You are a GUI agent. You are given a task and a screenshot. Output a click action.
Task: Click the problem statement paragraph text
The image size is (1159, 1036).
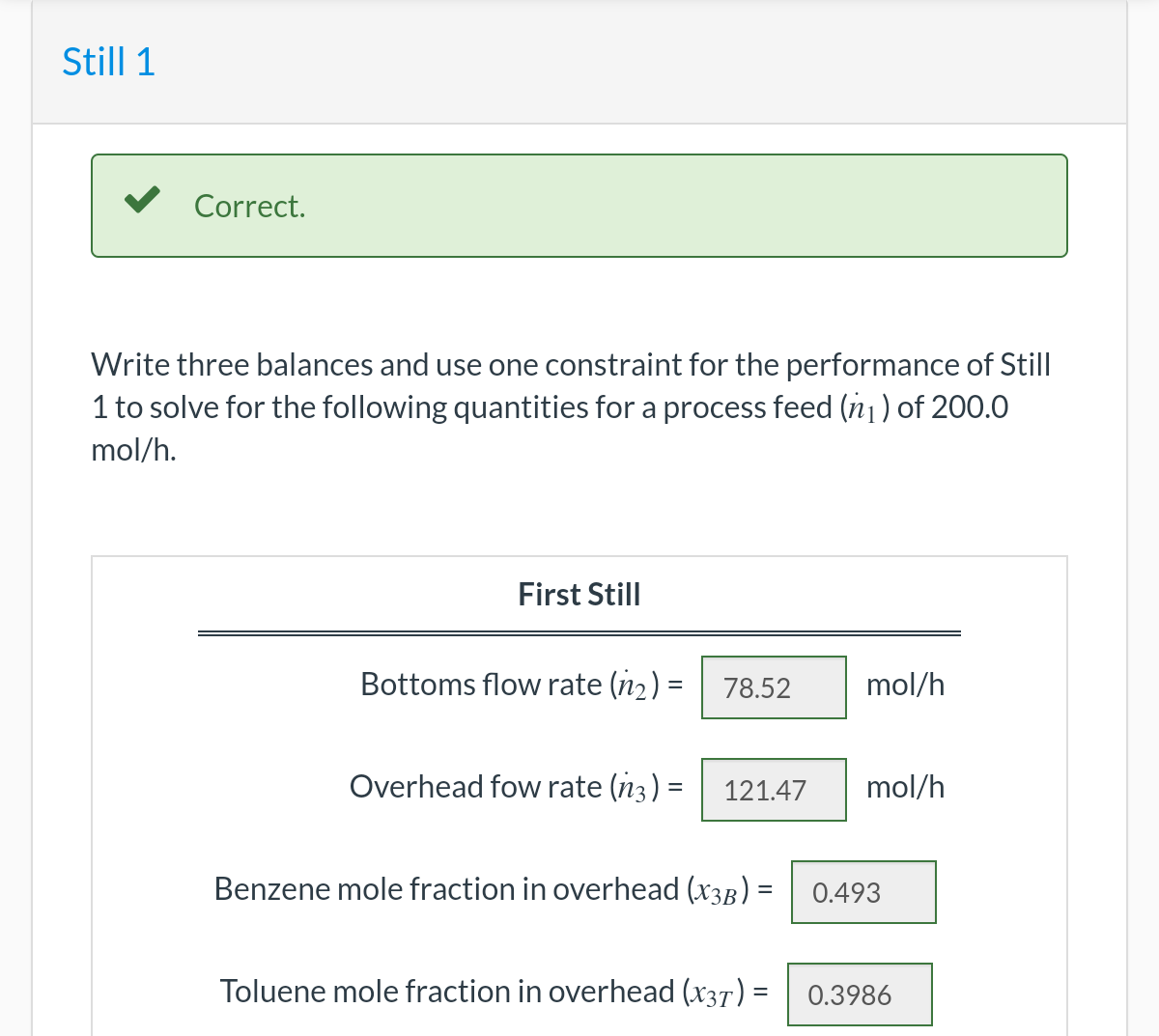click(570, 406)
